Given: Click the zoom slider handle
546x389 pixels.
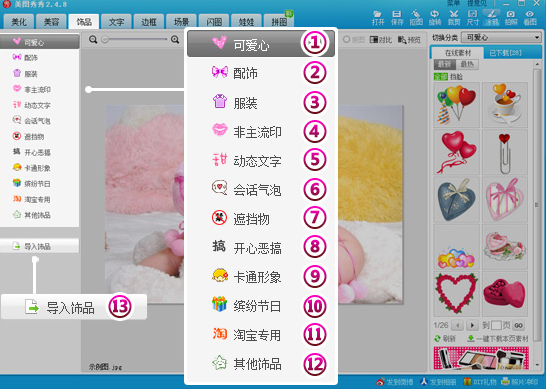Looking at the screenshot, I should pyautogui.click(x=105, y=39).
